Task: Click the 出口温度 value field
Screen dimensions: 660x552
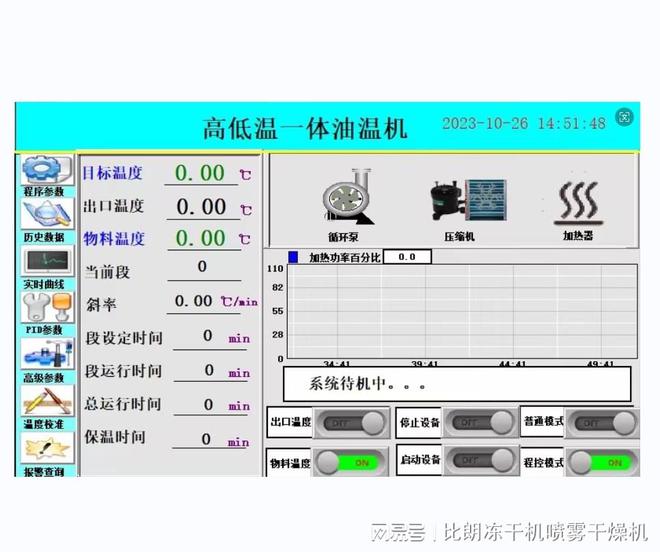Action: pos(203,208)
